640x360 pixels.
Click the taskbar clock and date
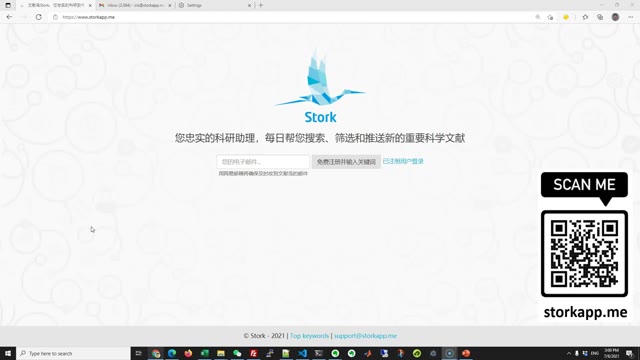click(x=612, y=353)
